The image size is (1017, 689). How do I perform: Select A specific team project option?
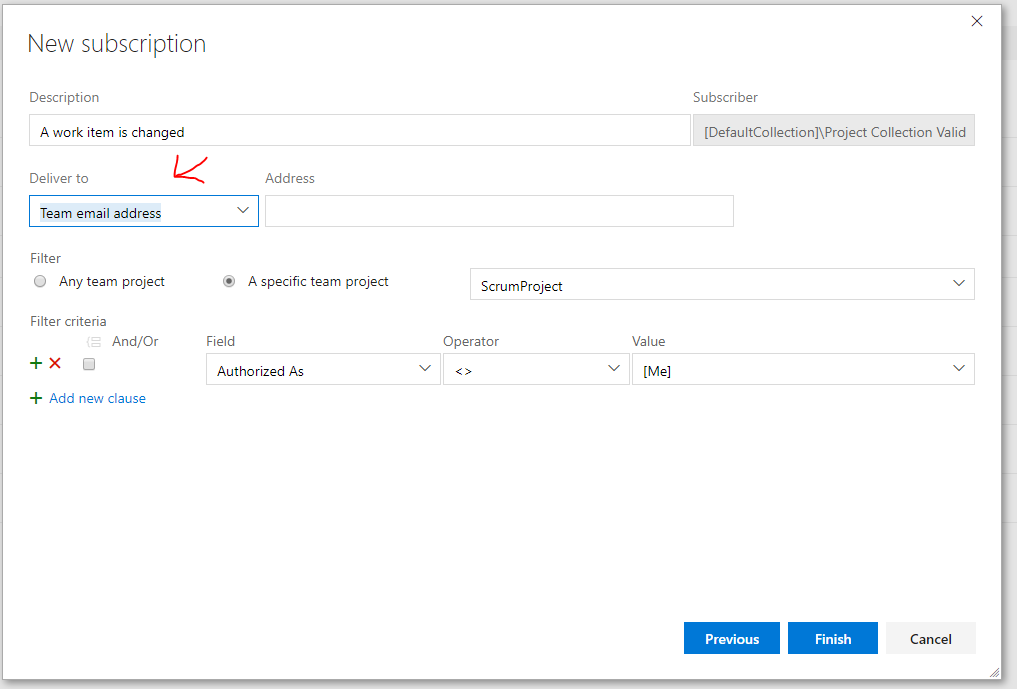click(229, 282)
